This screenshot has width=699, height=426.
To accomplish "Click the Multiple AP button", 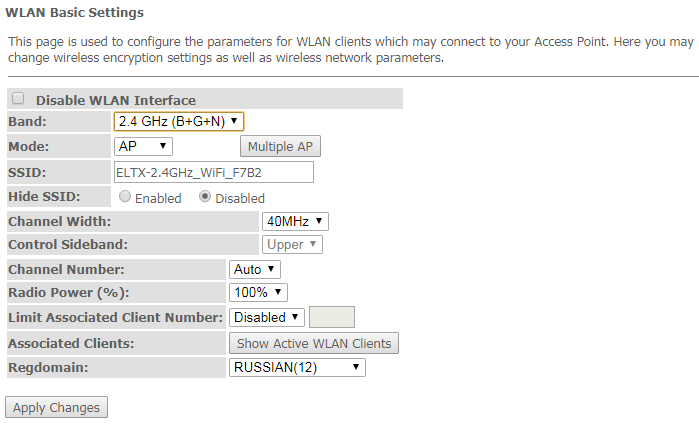I will 280,147.
